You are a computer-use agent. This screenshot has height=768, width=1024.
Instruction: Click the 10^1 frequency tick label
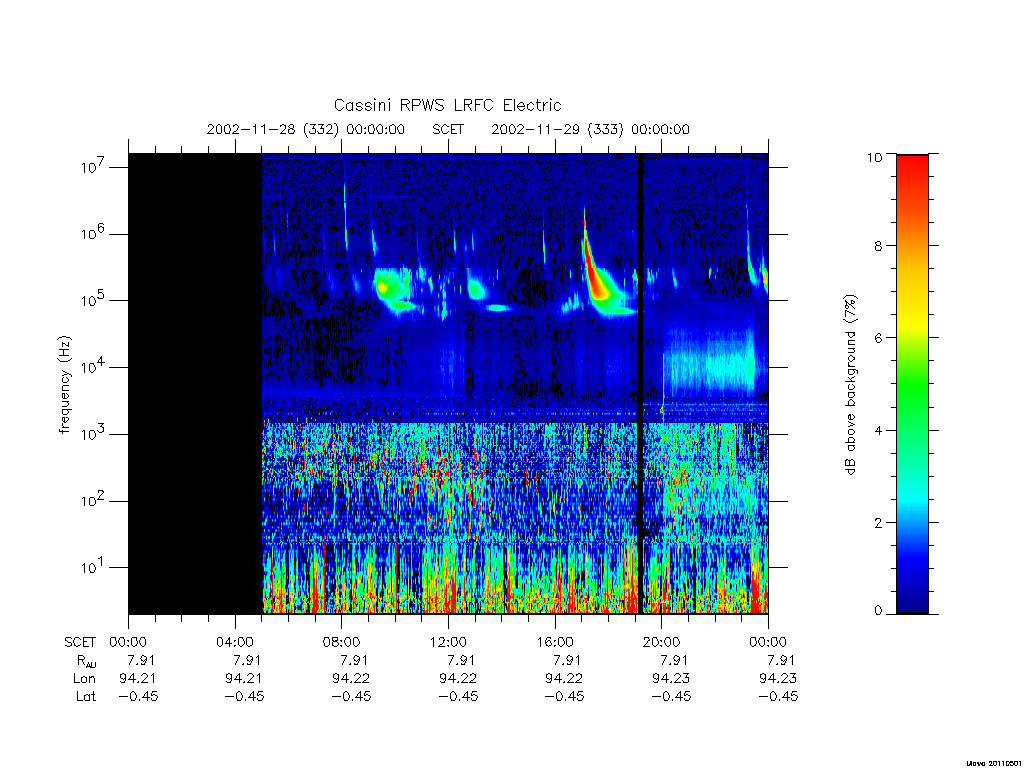pos(94,567)
